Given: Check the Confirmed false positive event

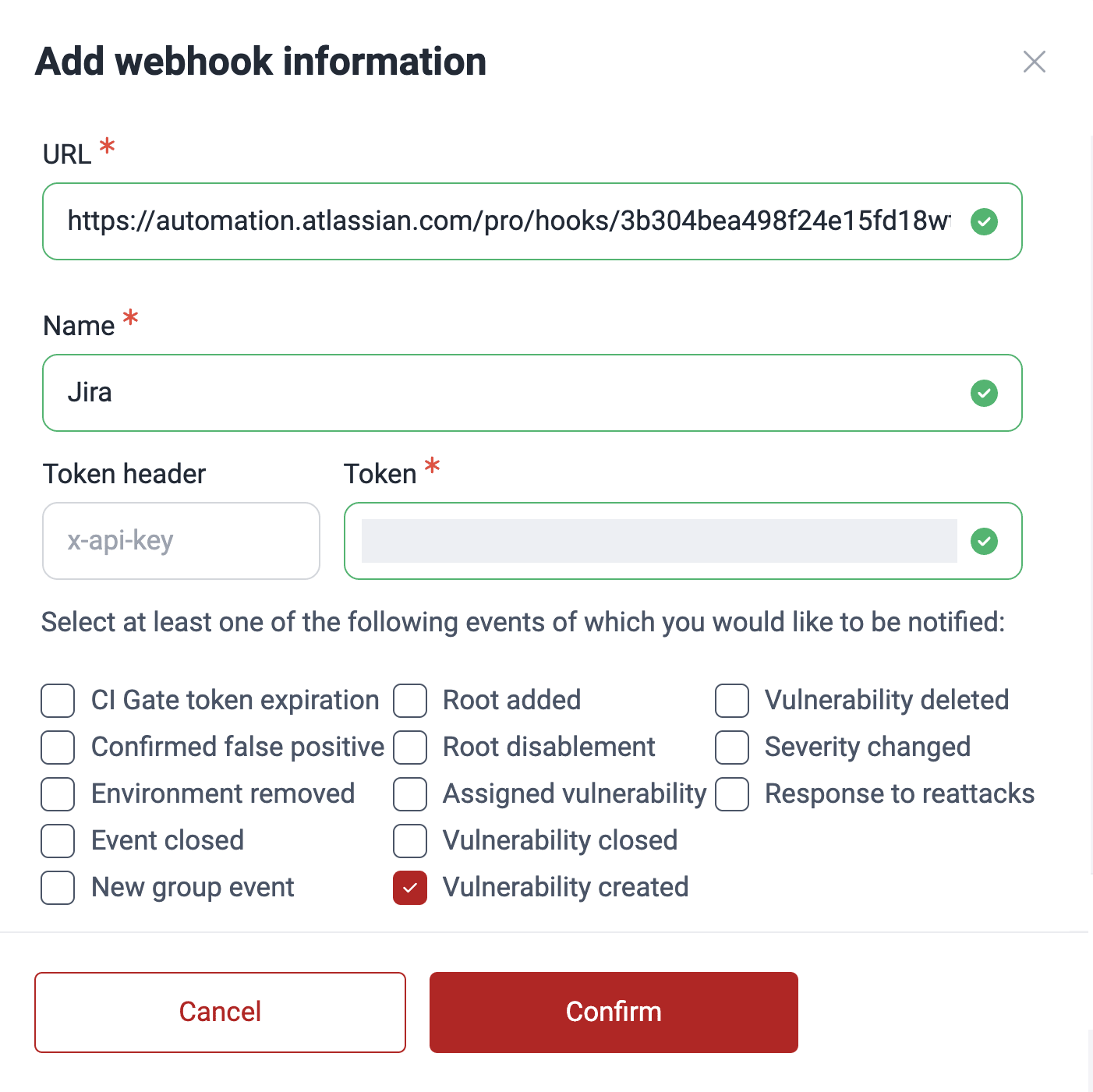Looking at the screenshot, I should coord(58,747).
